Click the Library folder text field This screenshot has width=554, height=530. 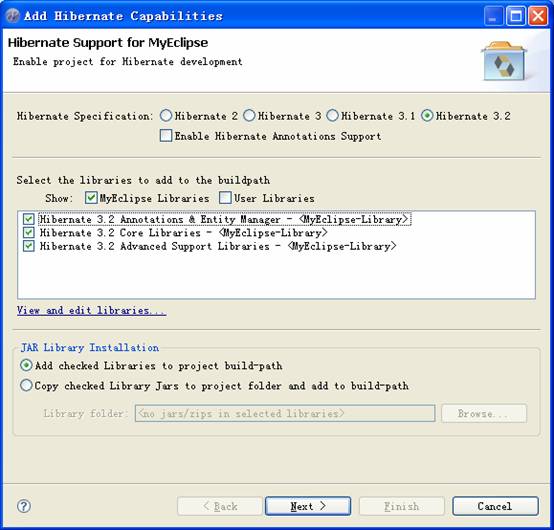pyautogui.click(x=285, y=413)
